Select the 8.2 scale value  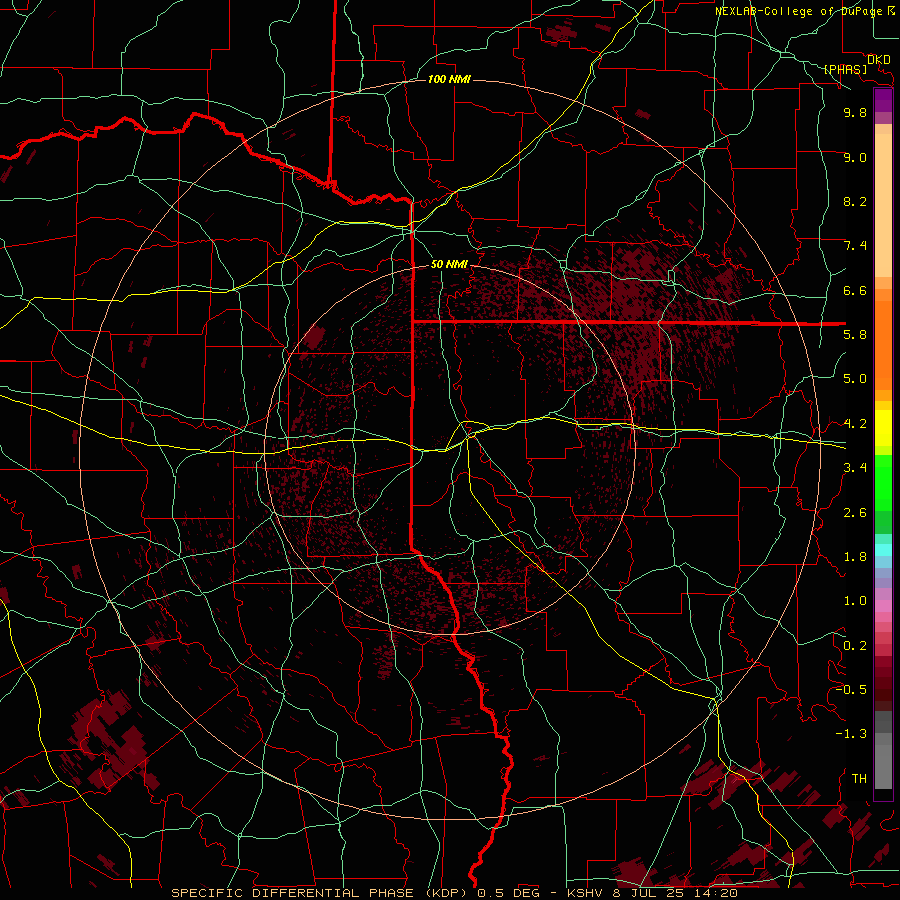855,201
